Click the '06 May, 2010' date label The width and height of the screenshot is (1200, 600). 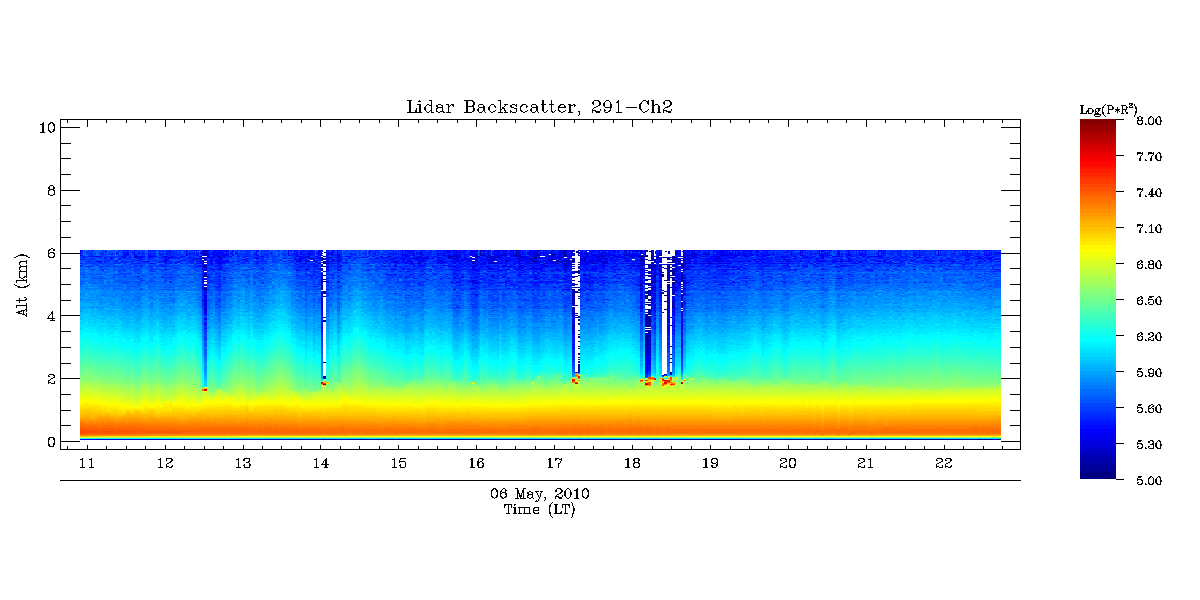(540, 494)
